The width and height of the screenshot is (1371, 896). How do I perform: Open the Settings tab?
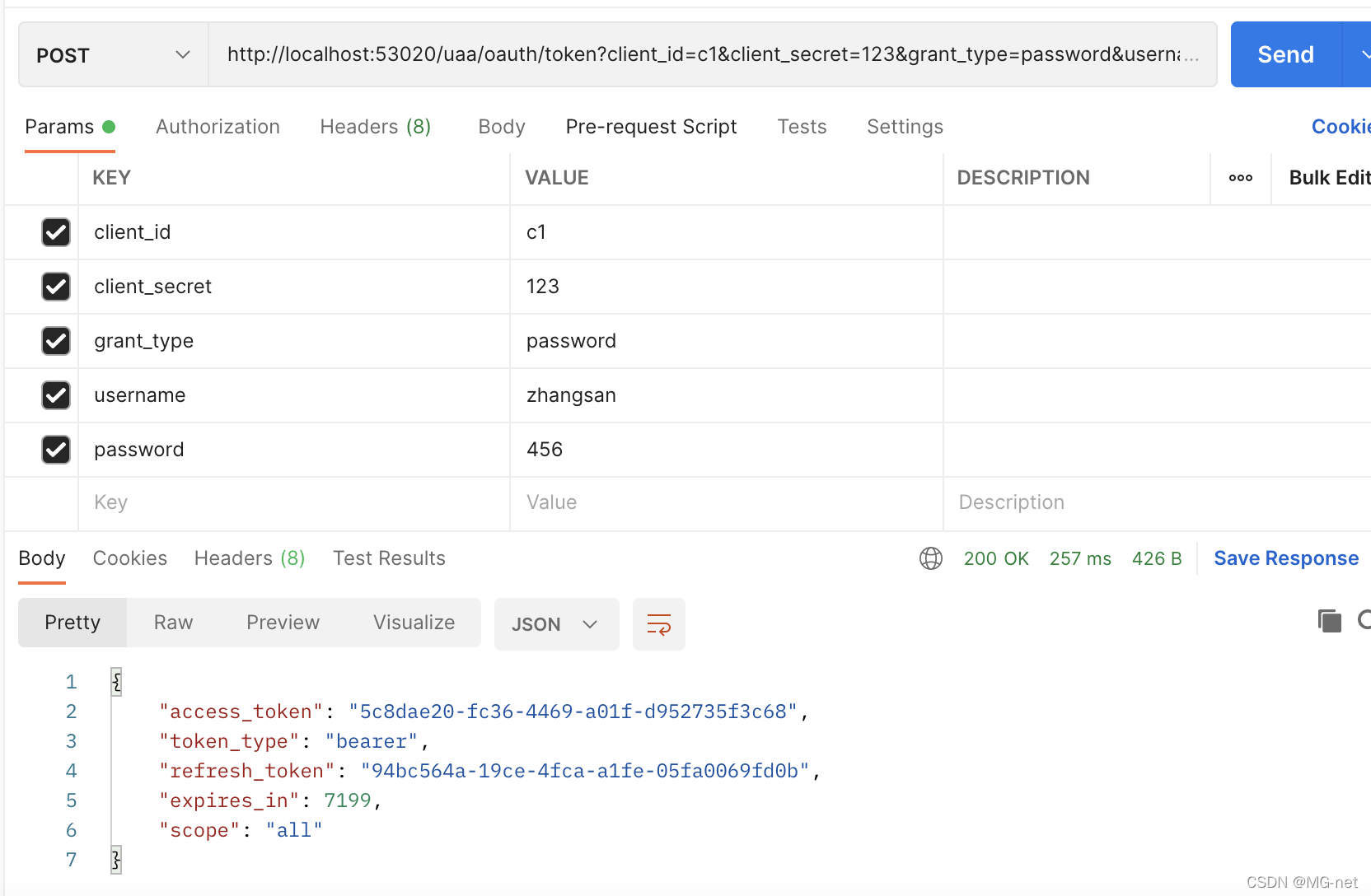905,127
